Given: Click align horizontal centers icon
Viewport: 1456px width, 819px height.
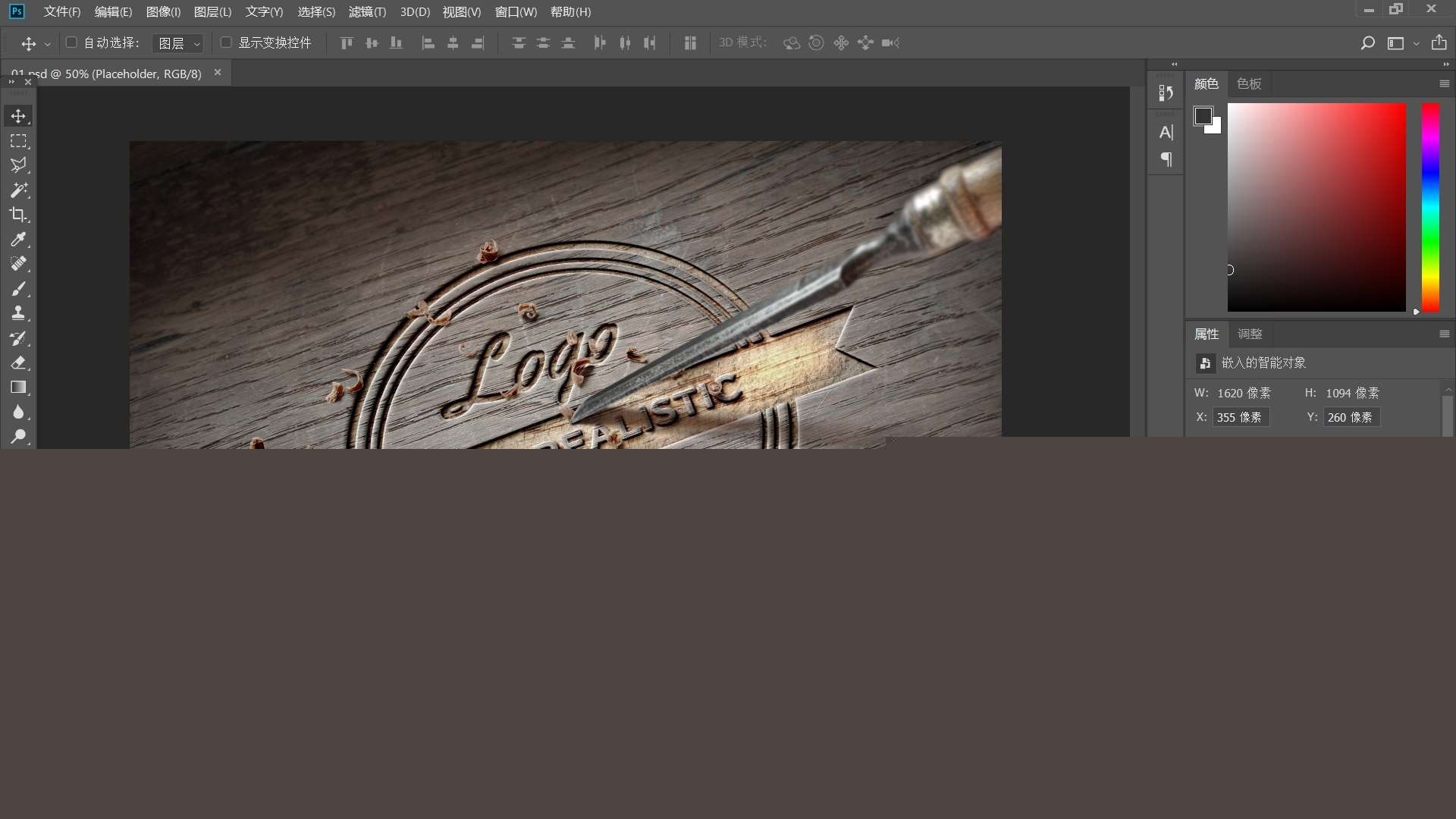Looking at the screenshot, I should tap(453, 43).
